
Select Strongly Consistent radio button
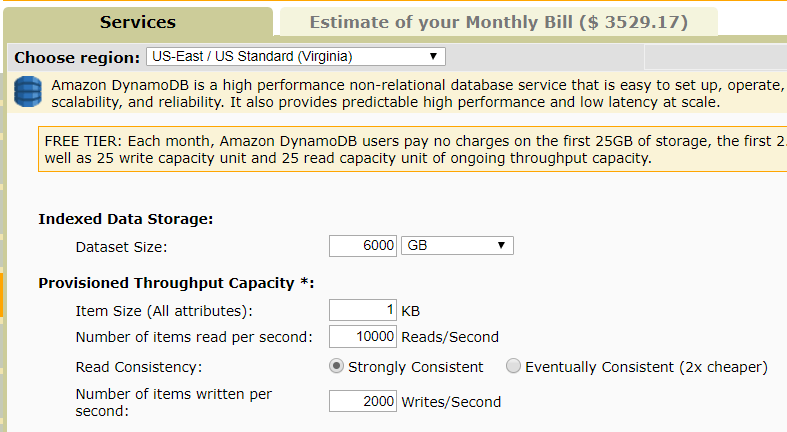[x=336, y=366]
